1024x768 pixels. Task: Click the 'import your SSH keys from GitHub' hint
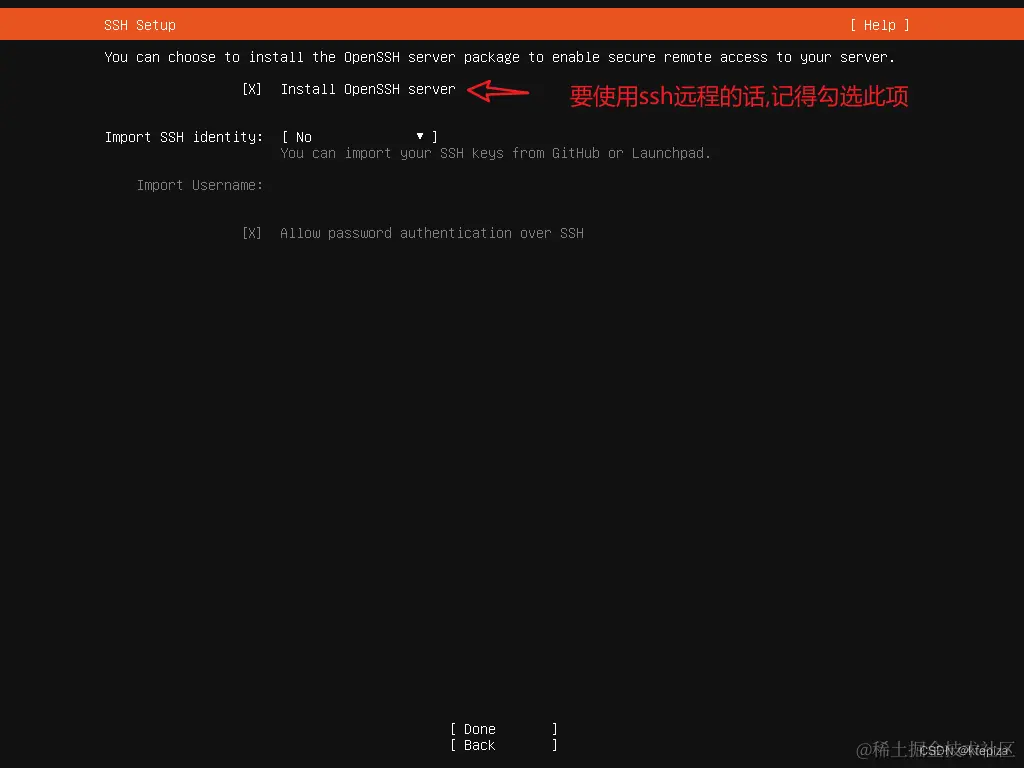pos(495,153)
